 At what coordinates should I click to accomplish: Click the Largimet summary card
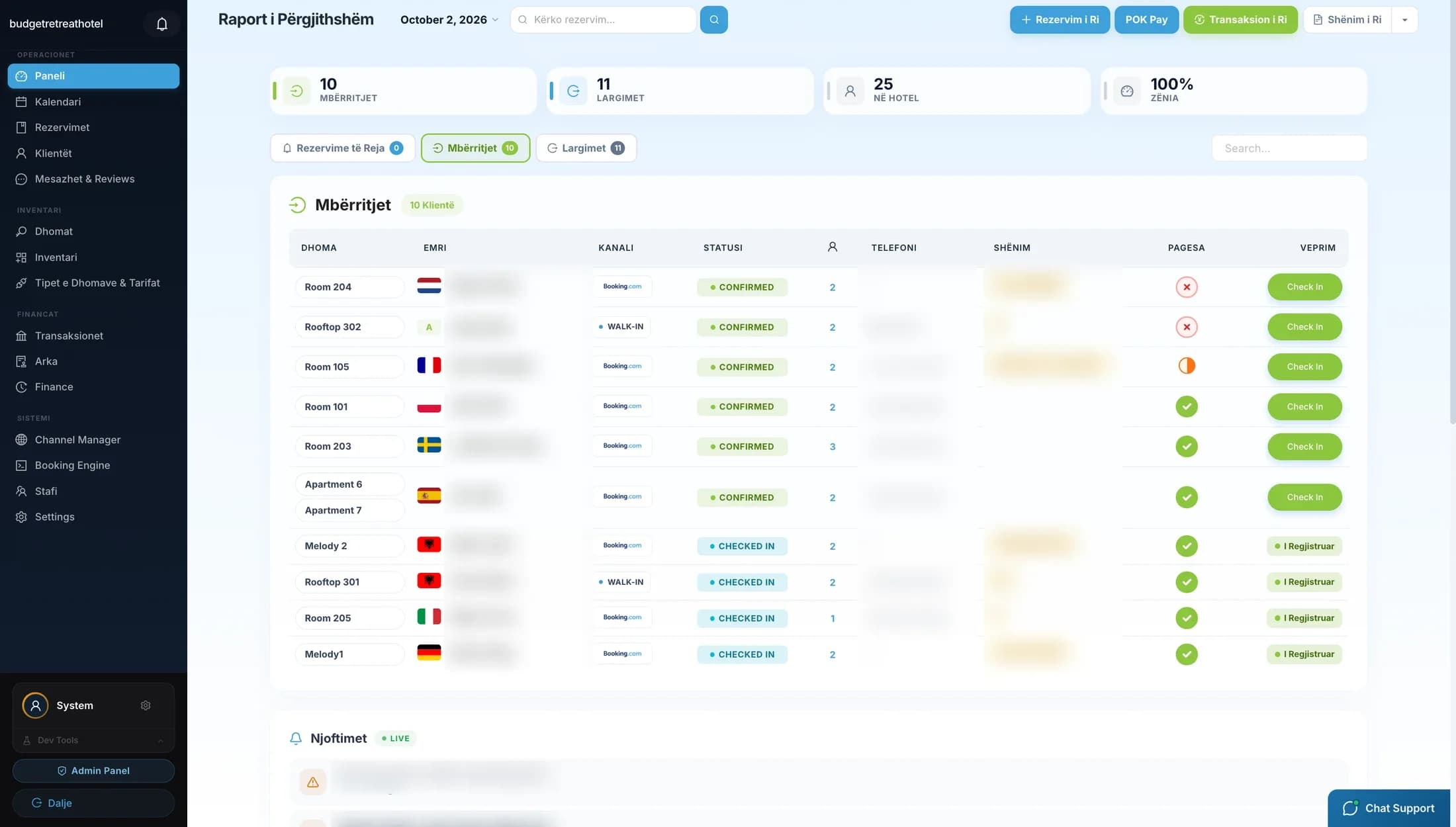pos(680,91)
